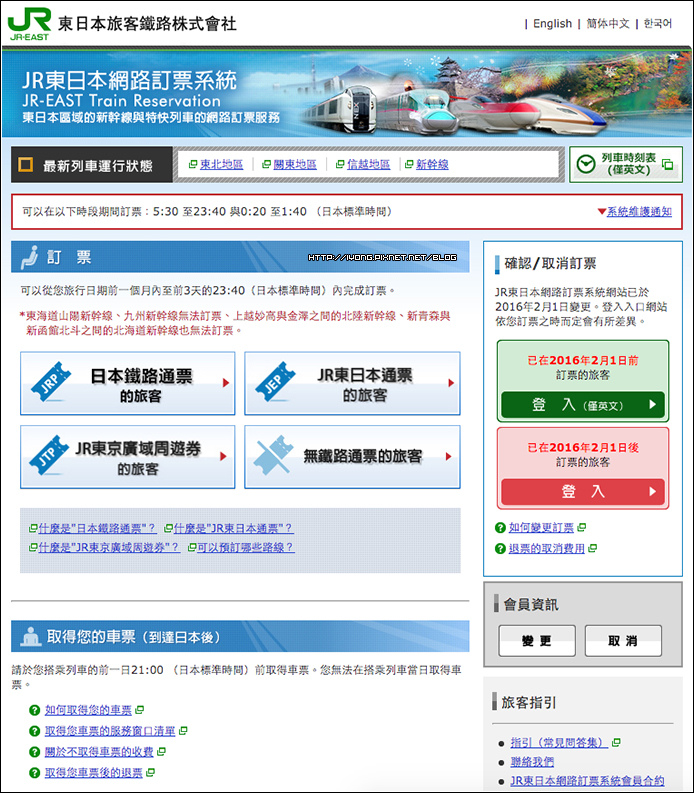Click question icon beside 取得您車票後的退票
694x793 pixels.
tap(34, 773)
